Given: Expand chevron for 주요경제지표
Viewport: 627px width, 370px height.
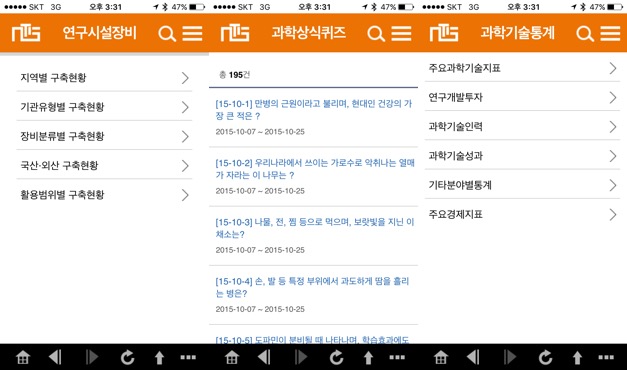Looking at the screenshot, I should coord(613,214).
